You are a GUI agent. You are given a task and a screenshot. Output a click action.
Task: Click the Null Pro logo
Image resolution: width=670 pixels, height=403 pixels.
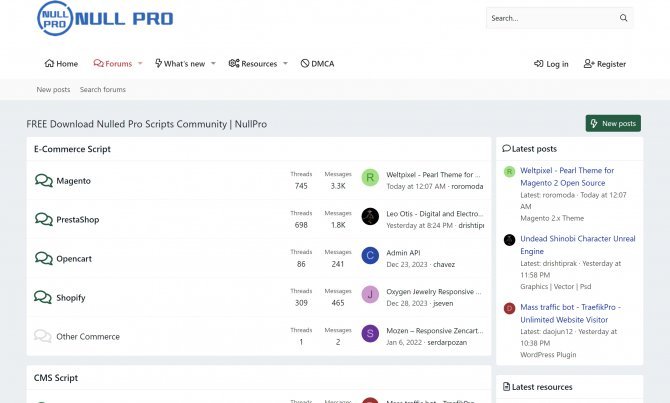pyautogui.click(x=105, y=18)
